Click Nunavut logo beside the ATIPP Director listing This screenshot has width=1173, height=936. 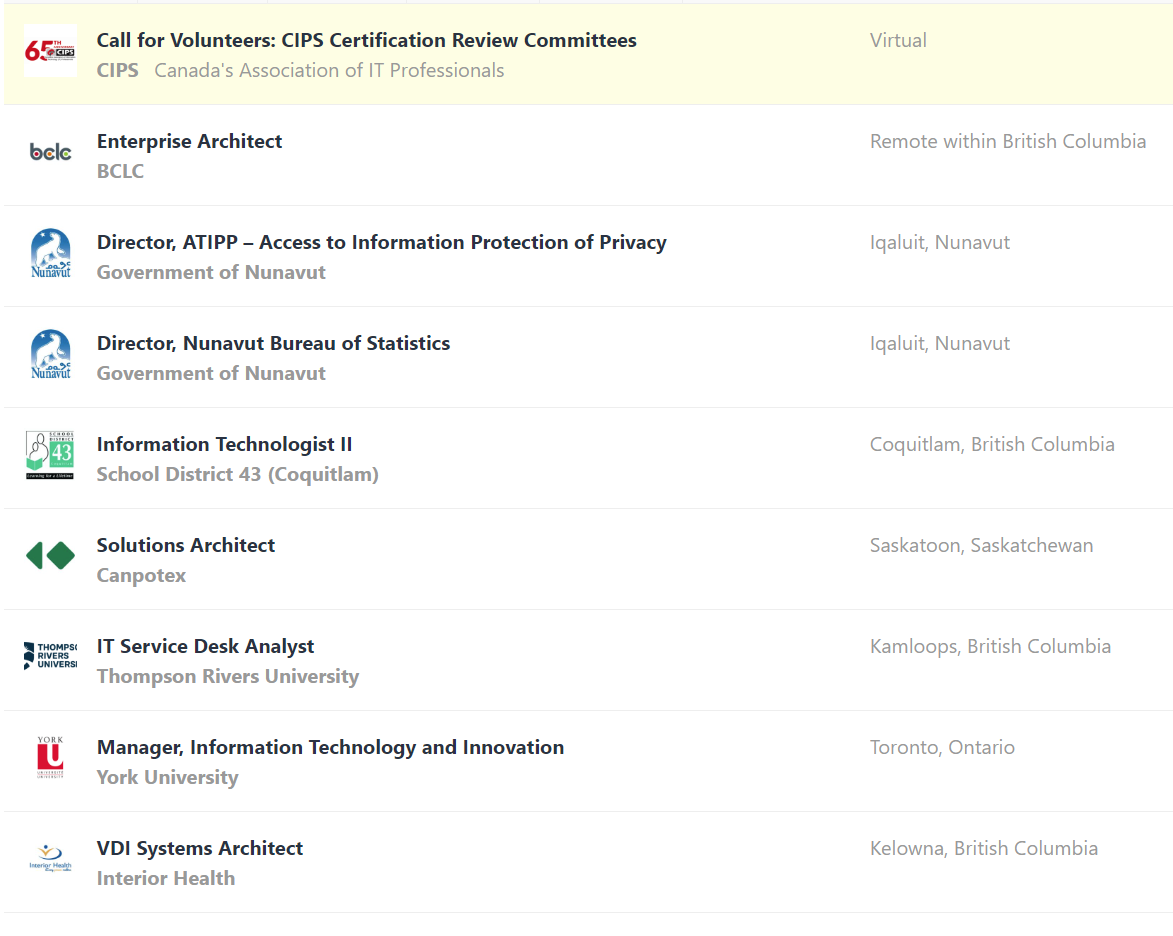[50, 254]
